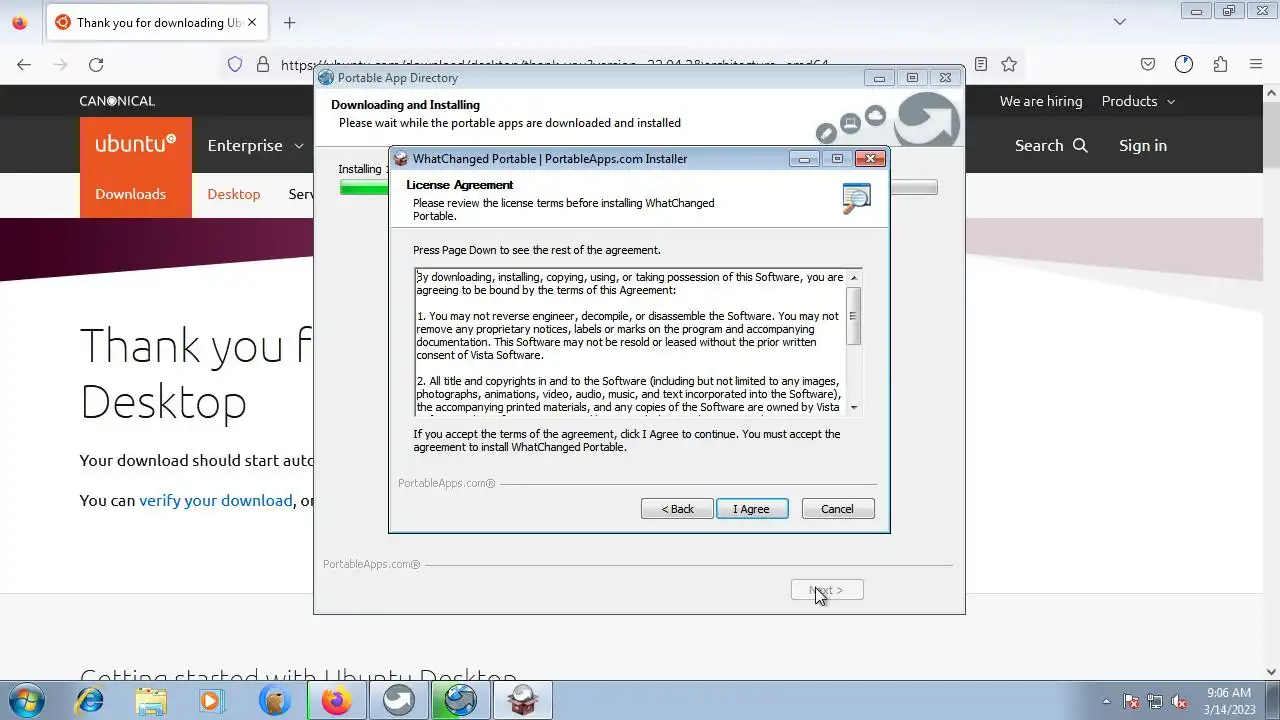This screenshot has height=720, width=1280.
Task: Click the tracking protection shield icon
Action: [x=235, y=64]
